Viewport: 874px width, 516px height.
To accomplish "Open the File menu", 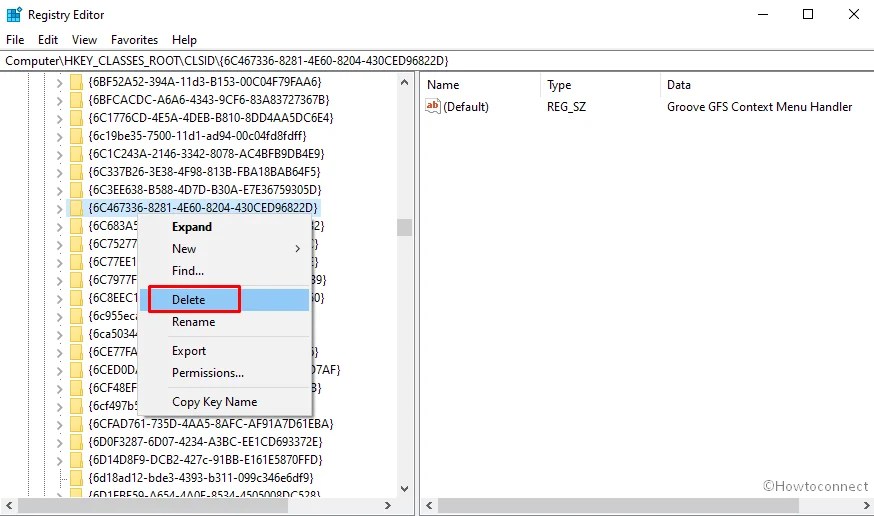I will click(15, 40).
